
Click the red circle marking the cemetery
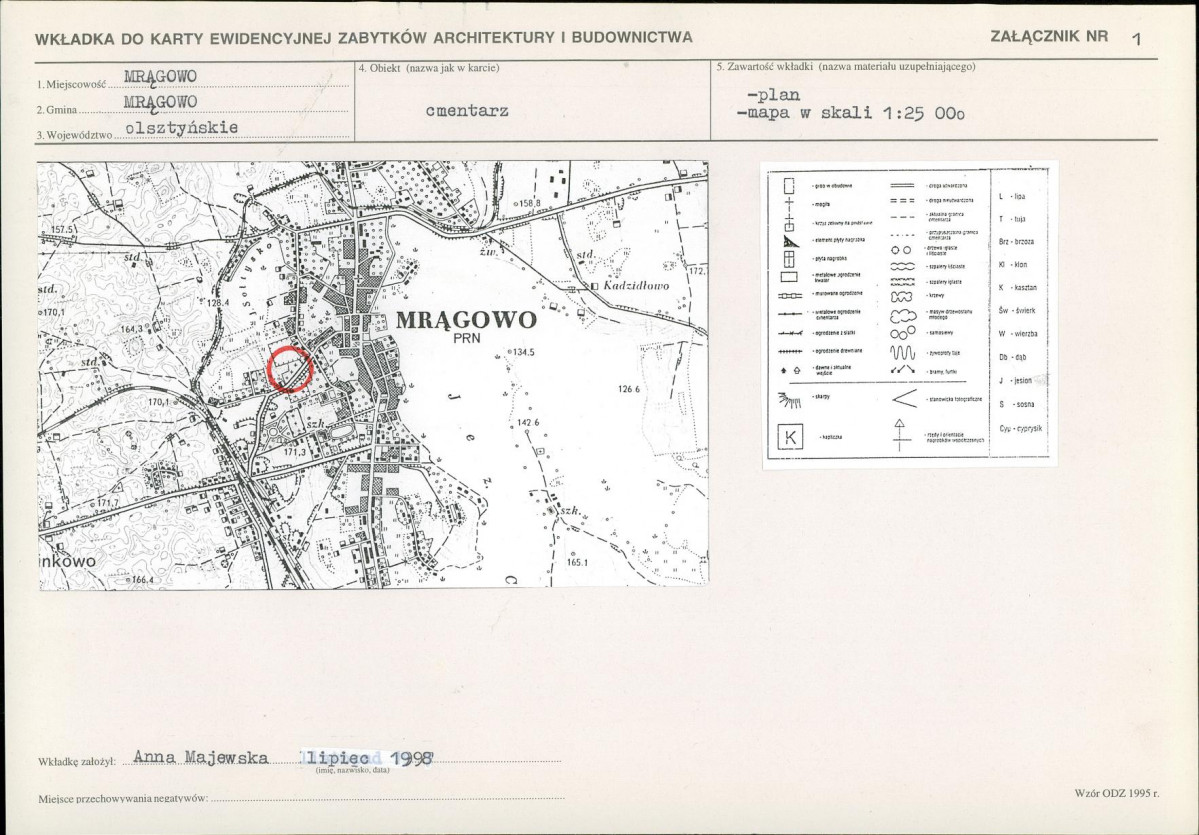pos(290,369)
